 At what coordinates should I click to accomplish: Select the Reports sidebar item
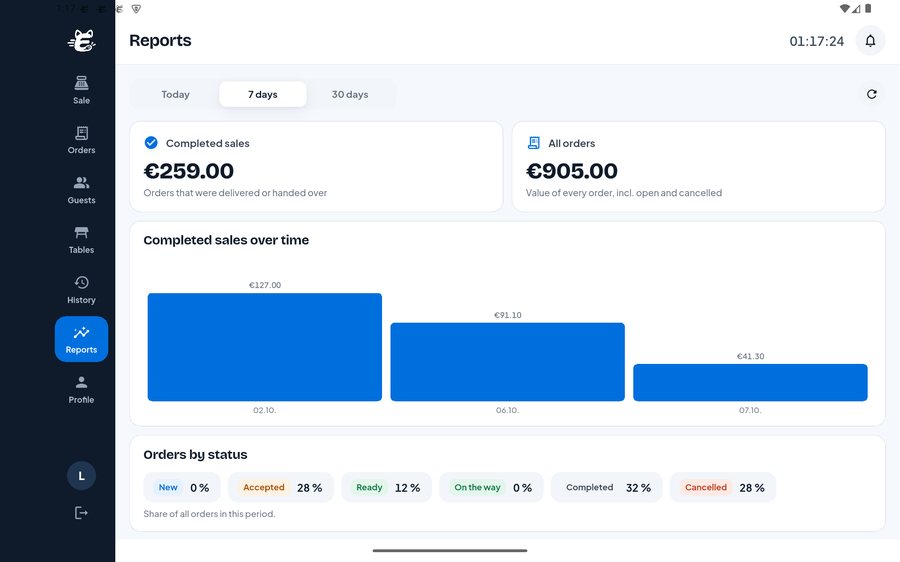point(81,339)
